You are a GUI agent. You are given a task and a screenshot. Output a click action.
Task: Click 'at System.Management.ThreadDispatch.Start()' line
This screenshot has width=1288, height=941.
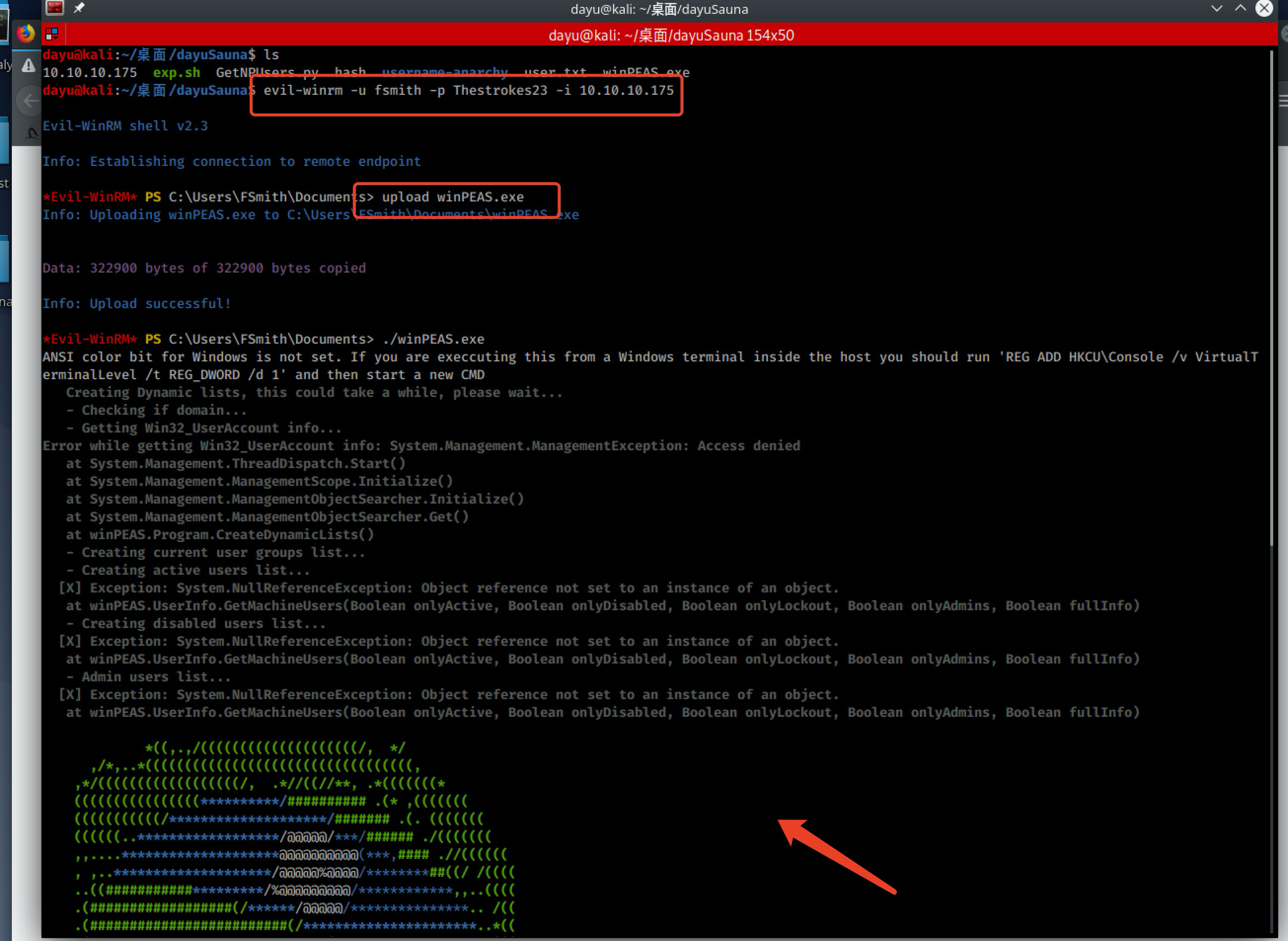(236, 464)
